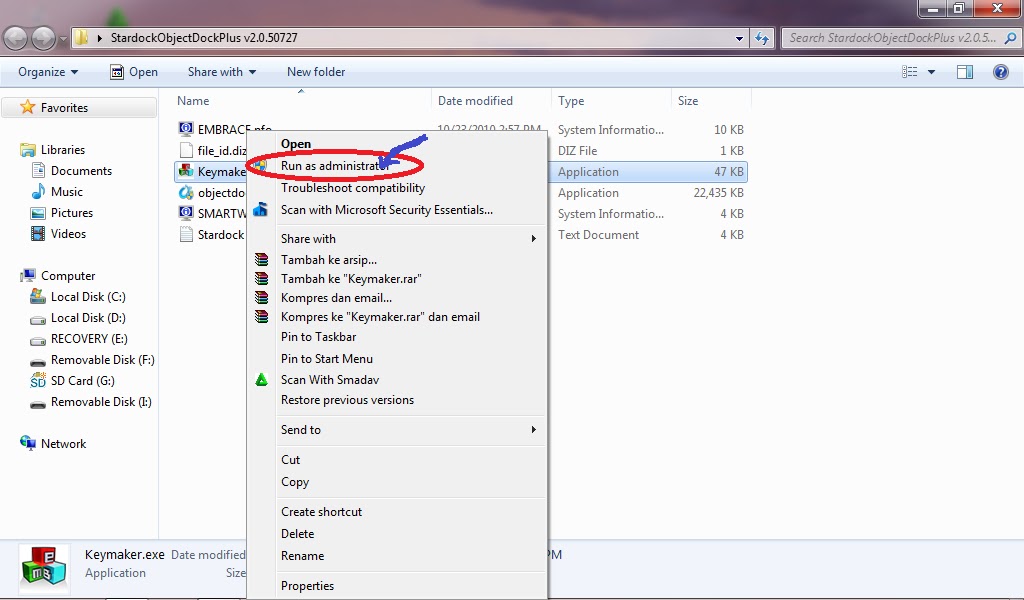The image size is (1024, 600).
Task: Open the Music library
Action: pos(67,191)
